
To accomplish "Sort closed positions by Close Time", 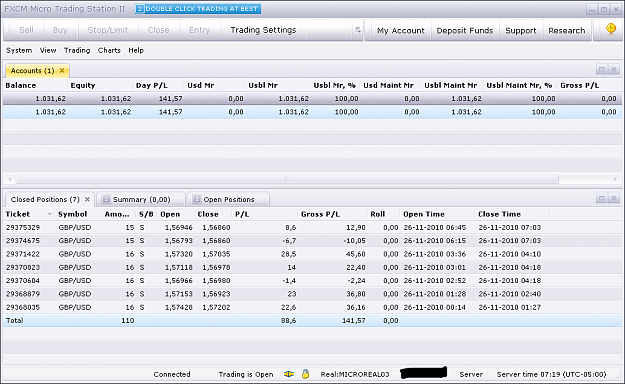I will point(499,214).
